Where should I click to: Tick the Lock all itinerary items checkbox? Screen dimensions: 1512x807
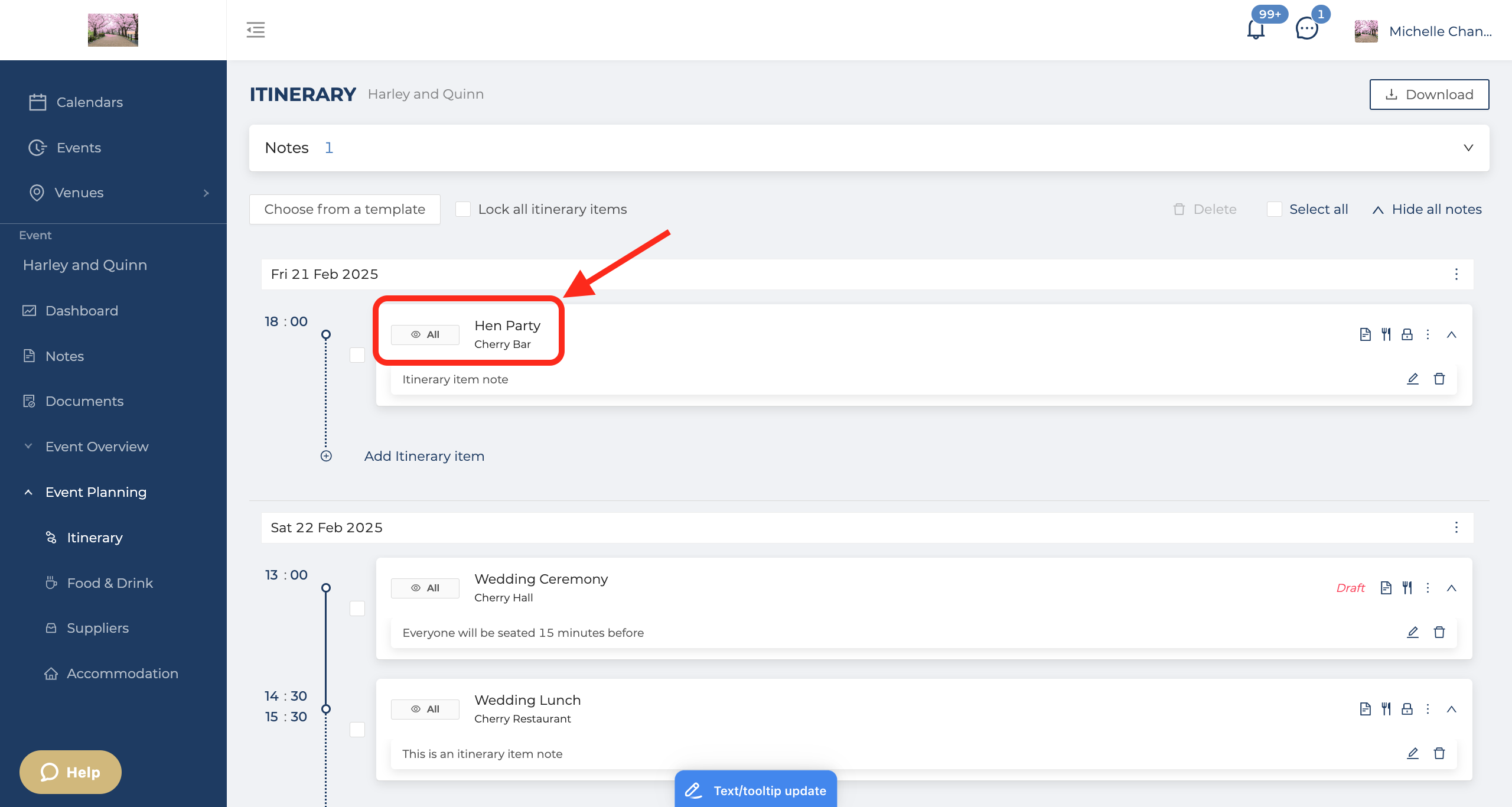[463, 209]
